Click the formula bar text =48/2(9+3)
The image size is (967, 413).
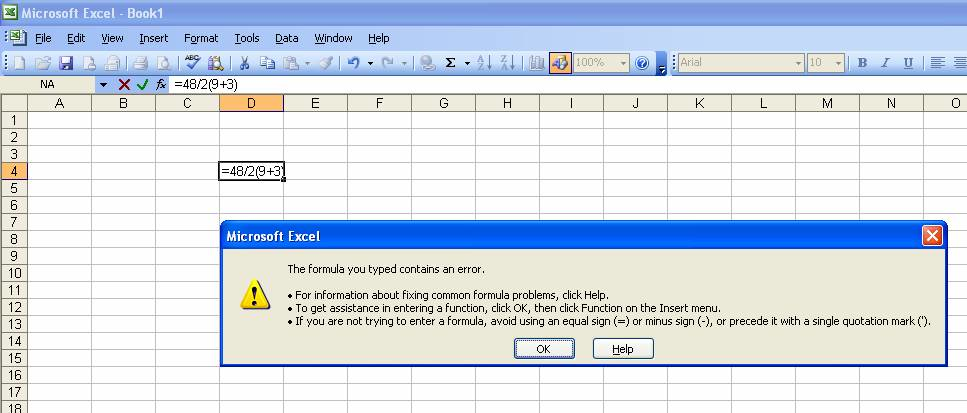coord(206,84)
